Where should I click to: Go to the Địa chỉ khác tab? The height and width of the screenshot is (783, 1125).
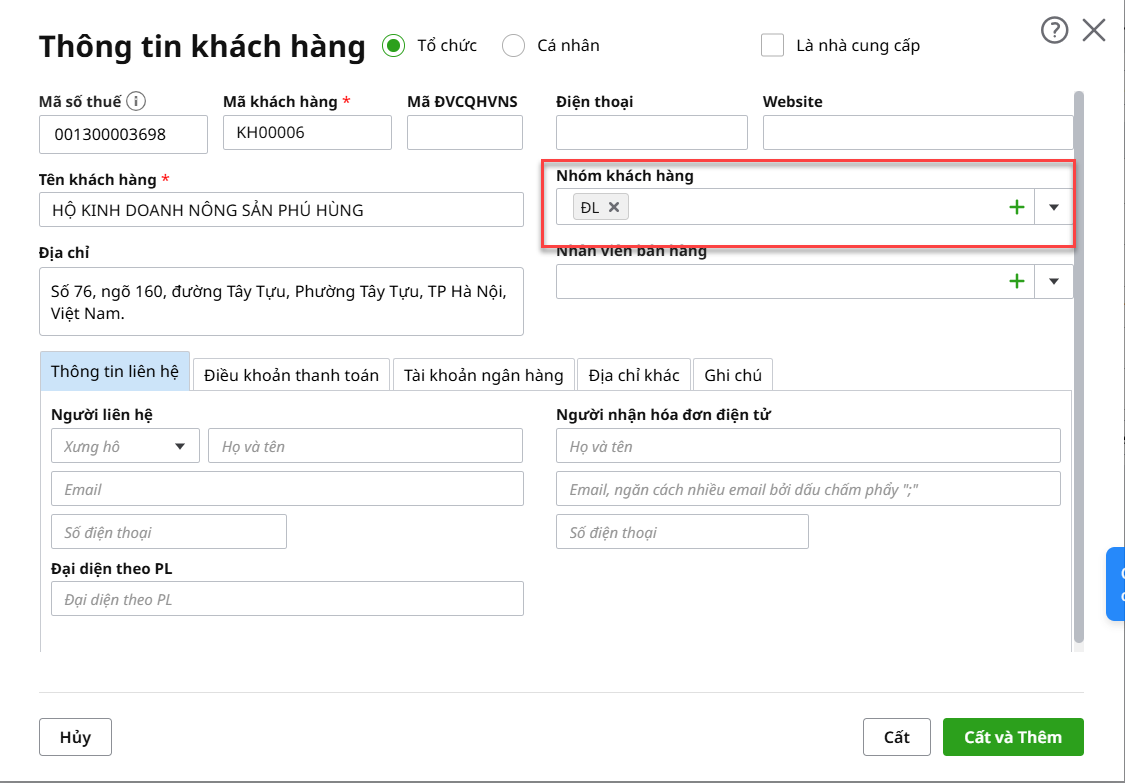[634, 375]
